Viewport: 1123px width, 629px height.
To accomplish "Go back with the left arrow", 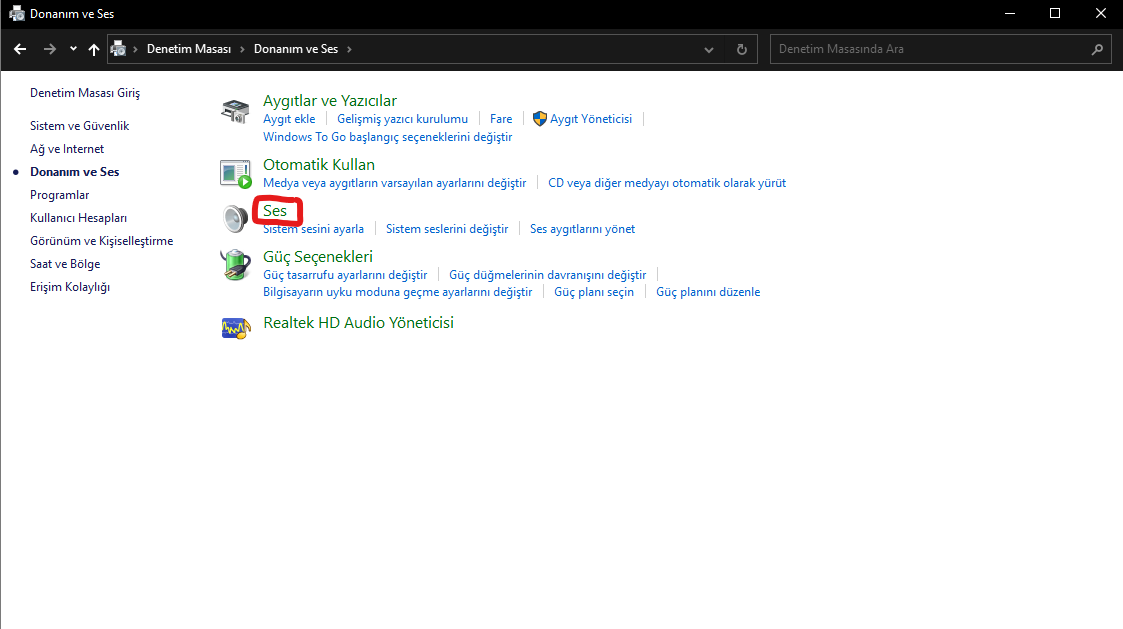I will pos(20,49).
